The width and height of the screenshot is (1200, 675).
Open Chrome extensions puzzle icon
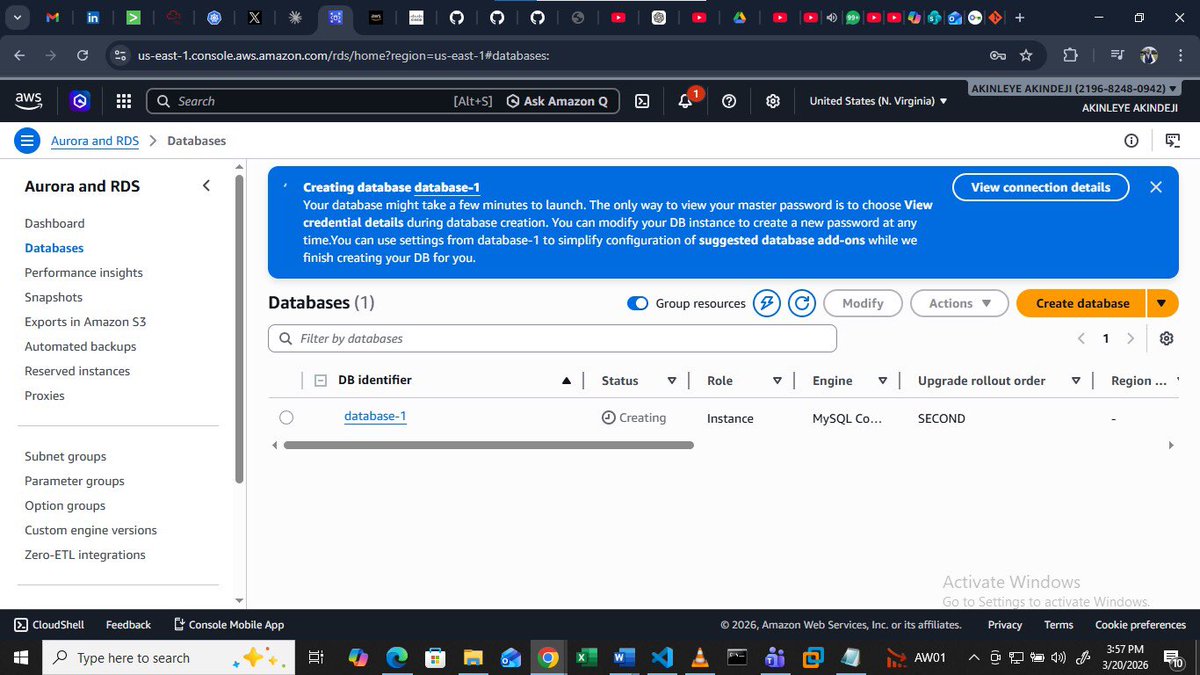point(1070,55)
